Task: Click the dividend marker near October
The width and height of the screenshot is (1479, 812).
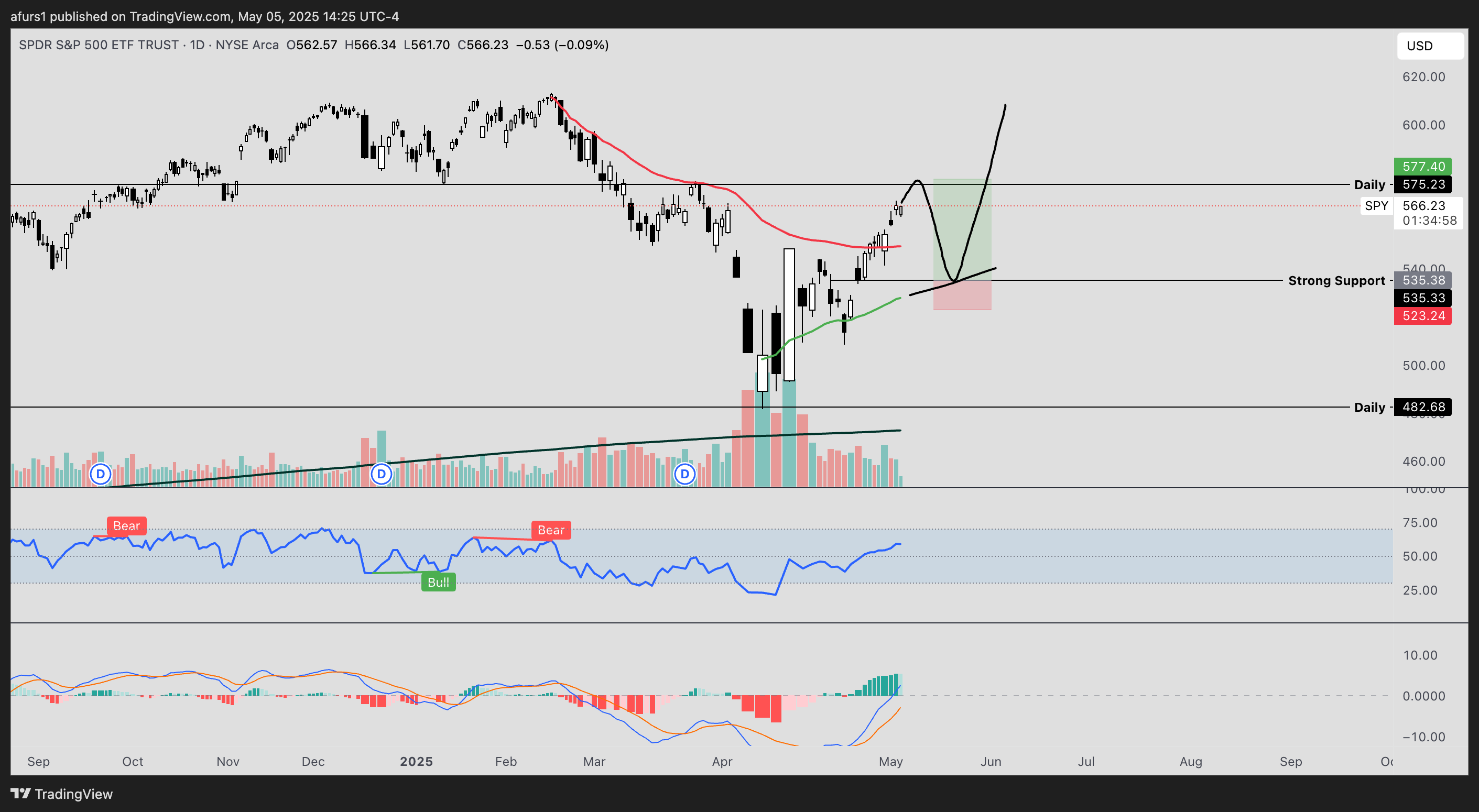Action: pyautogui.click(x=101, y=474)
